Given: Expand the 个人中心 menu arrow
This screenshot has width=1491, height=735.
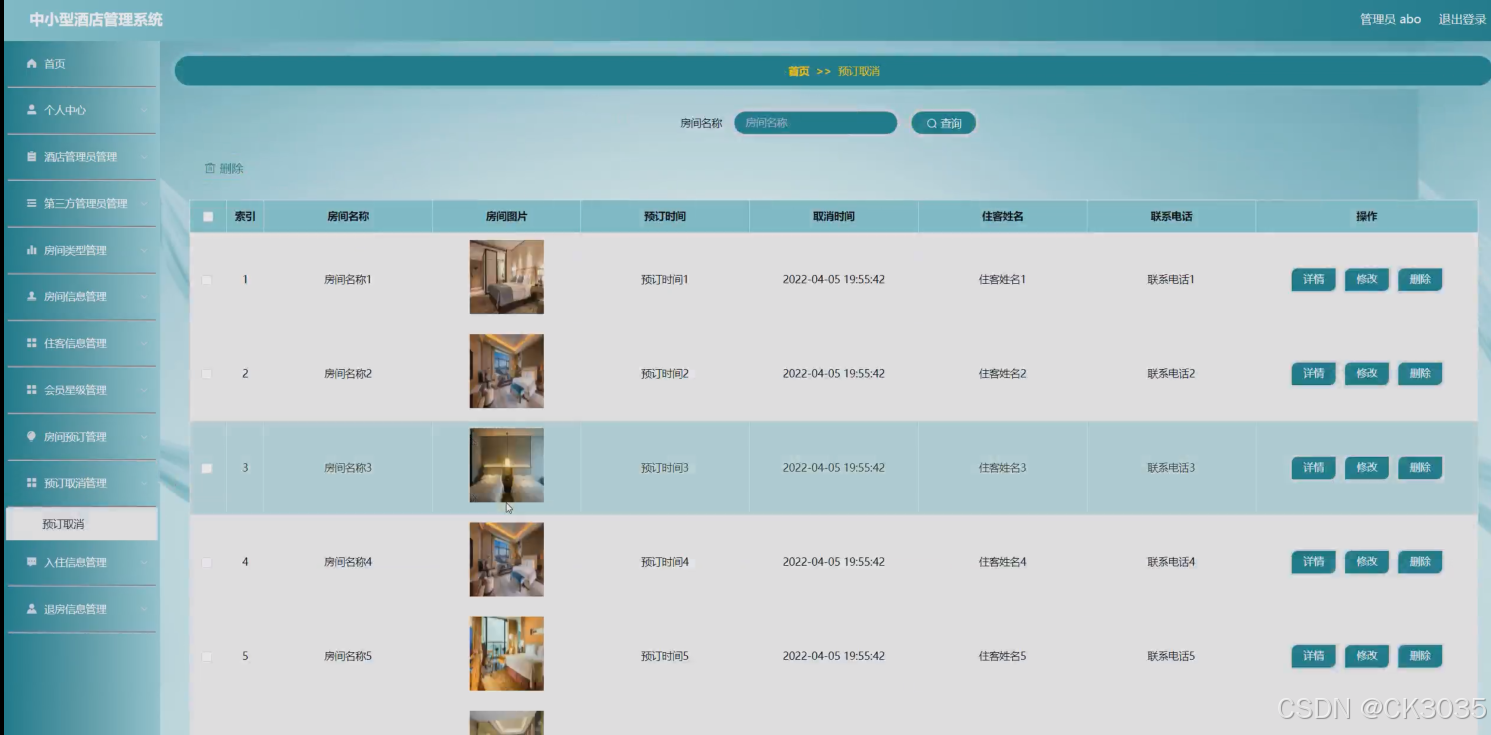Looking at the screenshot, I should (x=144, y=110).
